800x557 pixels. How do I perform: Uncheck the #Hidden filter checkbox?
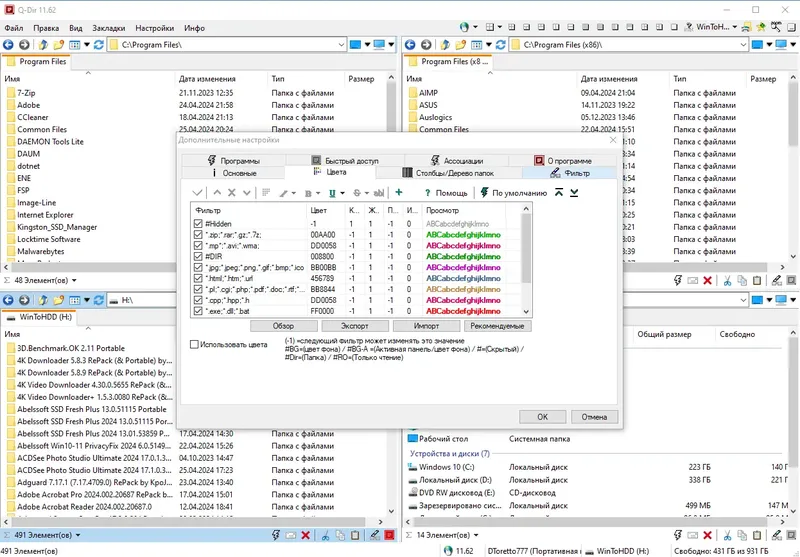pos(198,224)
